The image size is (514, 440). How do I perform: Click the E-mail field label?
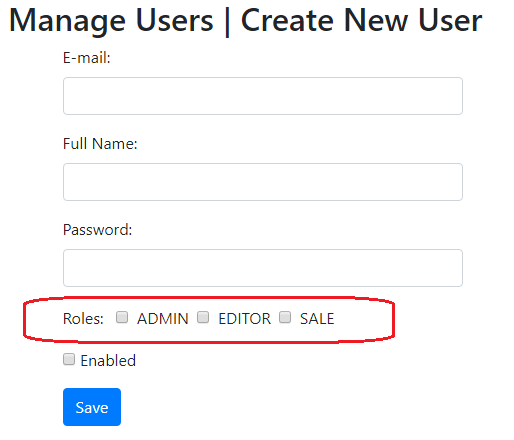tap(87, 58)
